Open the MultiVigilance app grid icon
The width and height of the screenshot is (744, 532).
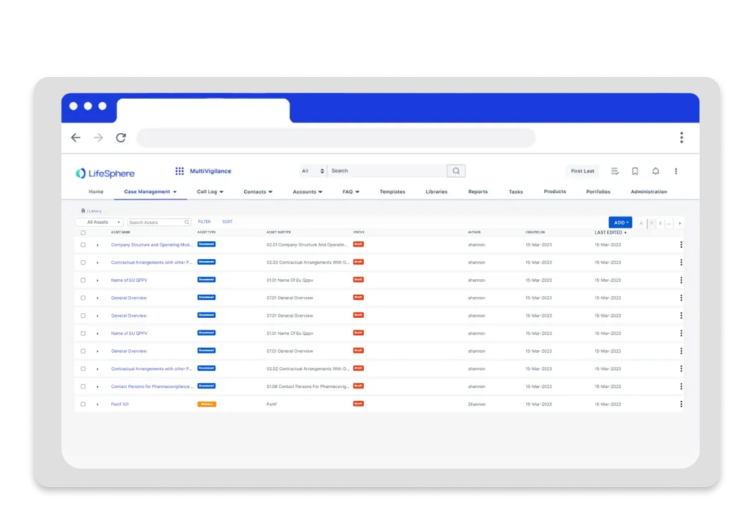(x=179, y=171)
